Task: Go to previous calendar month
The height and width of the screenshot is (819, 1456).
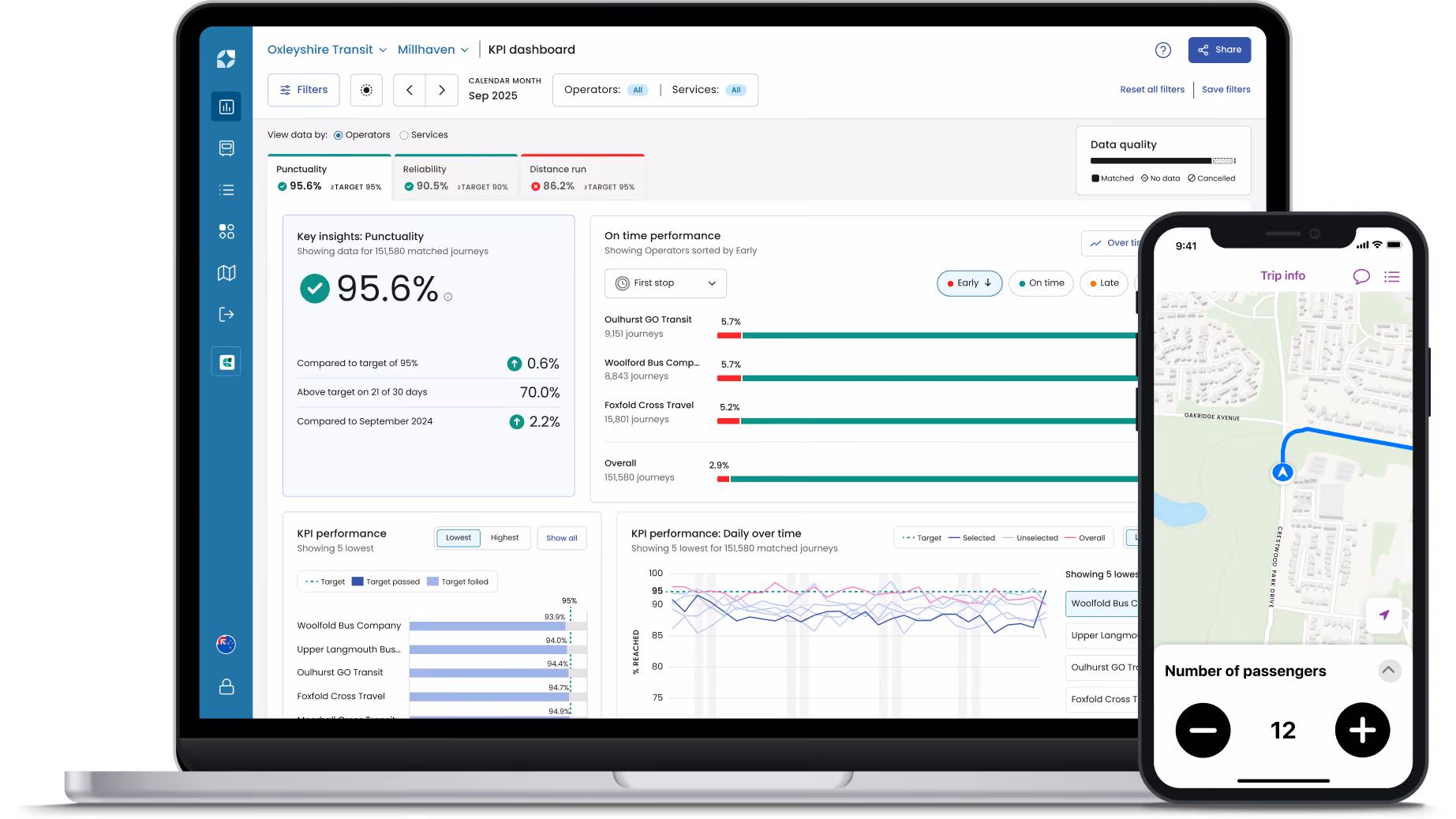Action: coord(410,90)
